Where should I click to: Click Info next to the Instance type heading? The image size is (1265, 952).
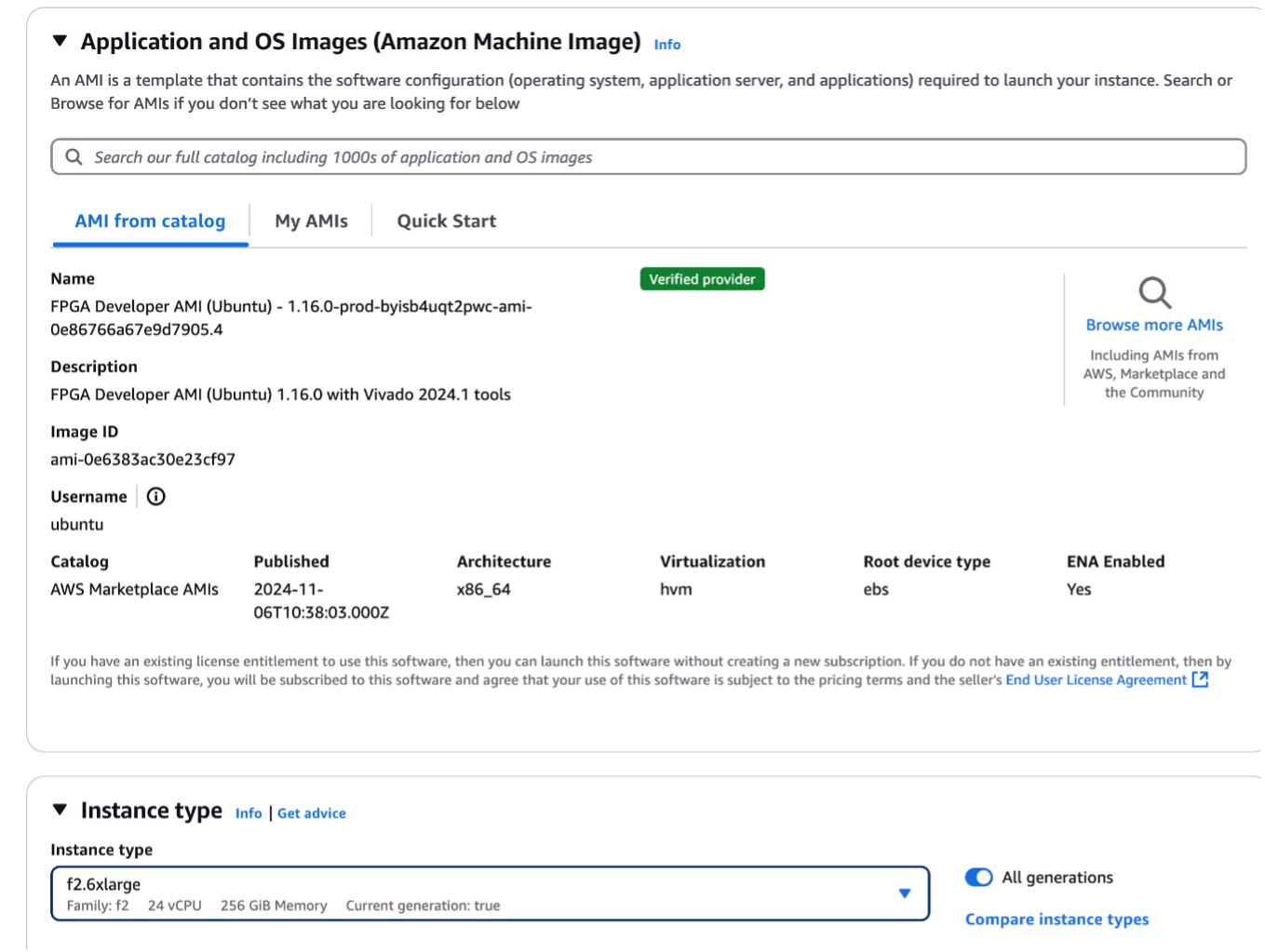coord(249,812)
